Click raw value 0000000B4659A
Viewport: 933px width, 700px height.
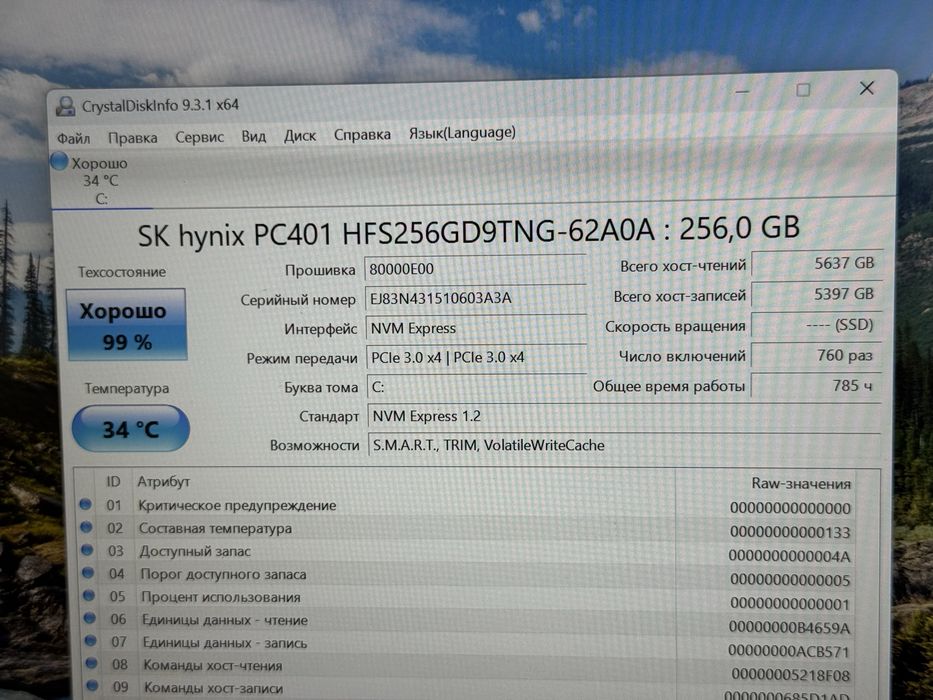pos(790,627)
